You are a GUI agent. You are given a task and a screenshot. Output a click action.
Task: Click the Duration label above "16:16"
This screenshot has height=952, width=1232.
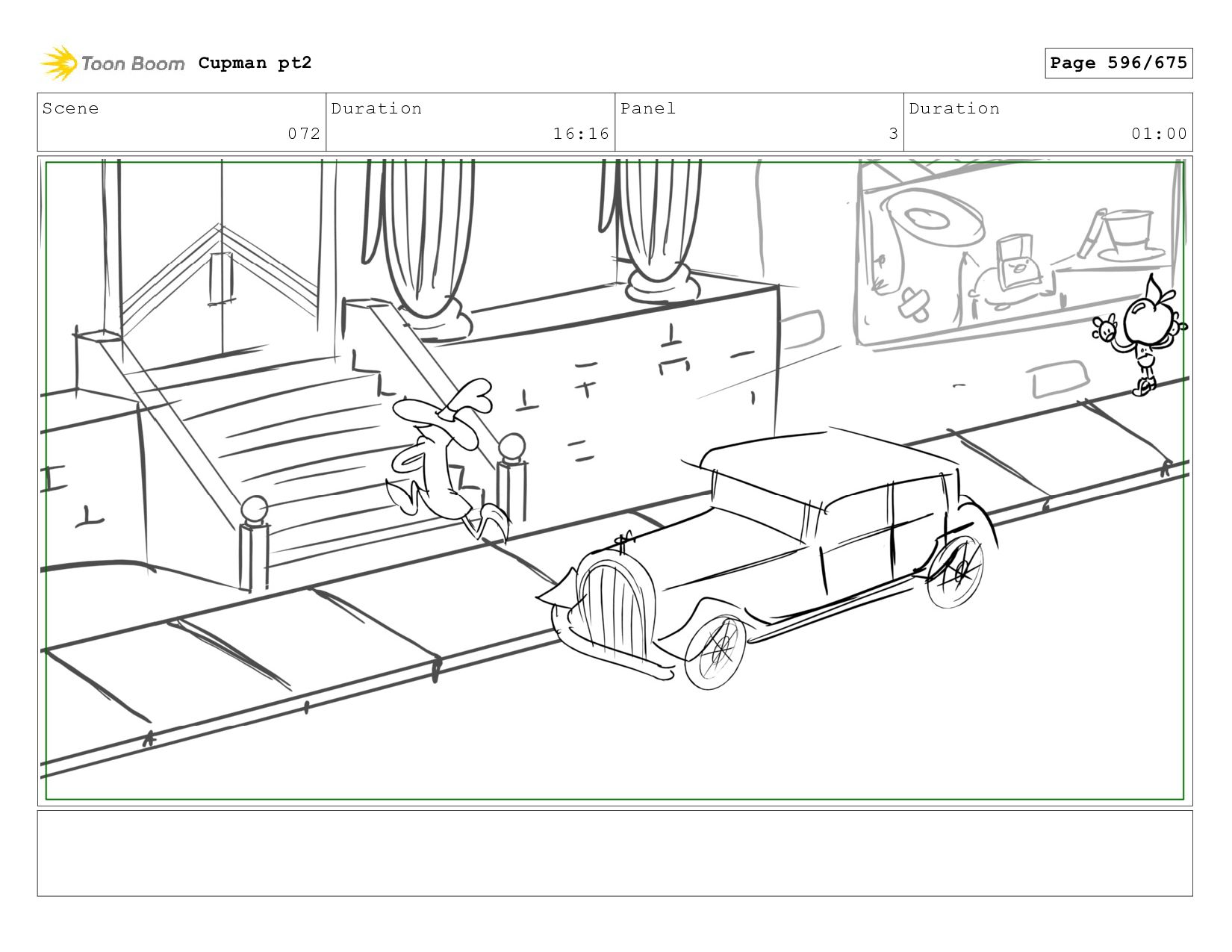376,108
